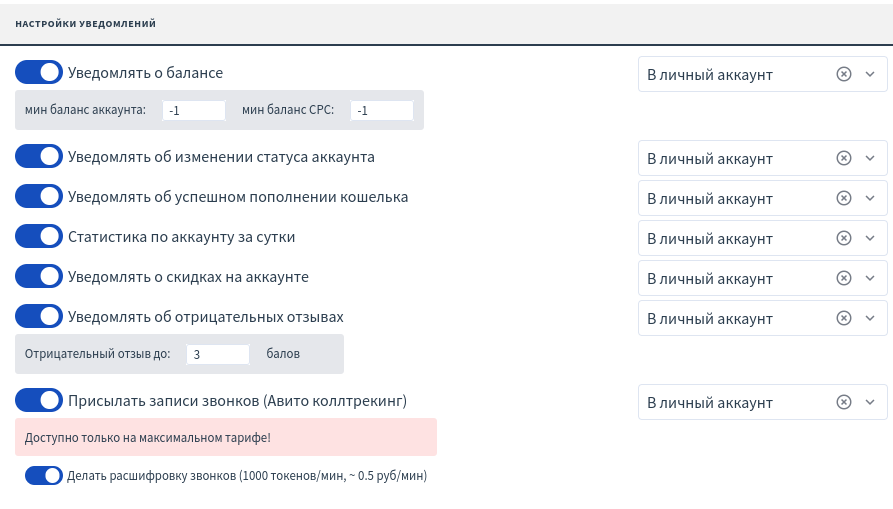Click the 'мин баланс аккаунта' input field
893x509 pixels.
[x=194, y=110]
